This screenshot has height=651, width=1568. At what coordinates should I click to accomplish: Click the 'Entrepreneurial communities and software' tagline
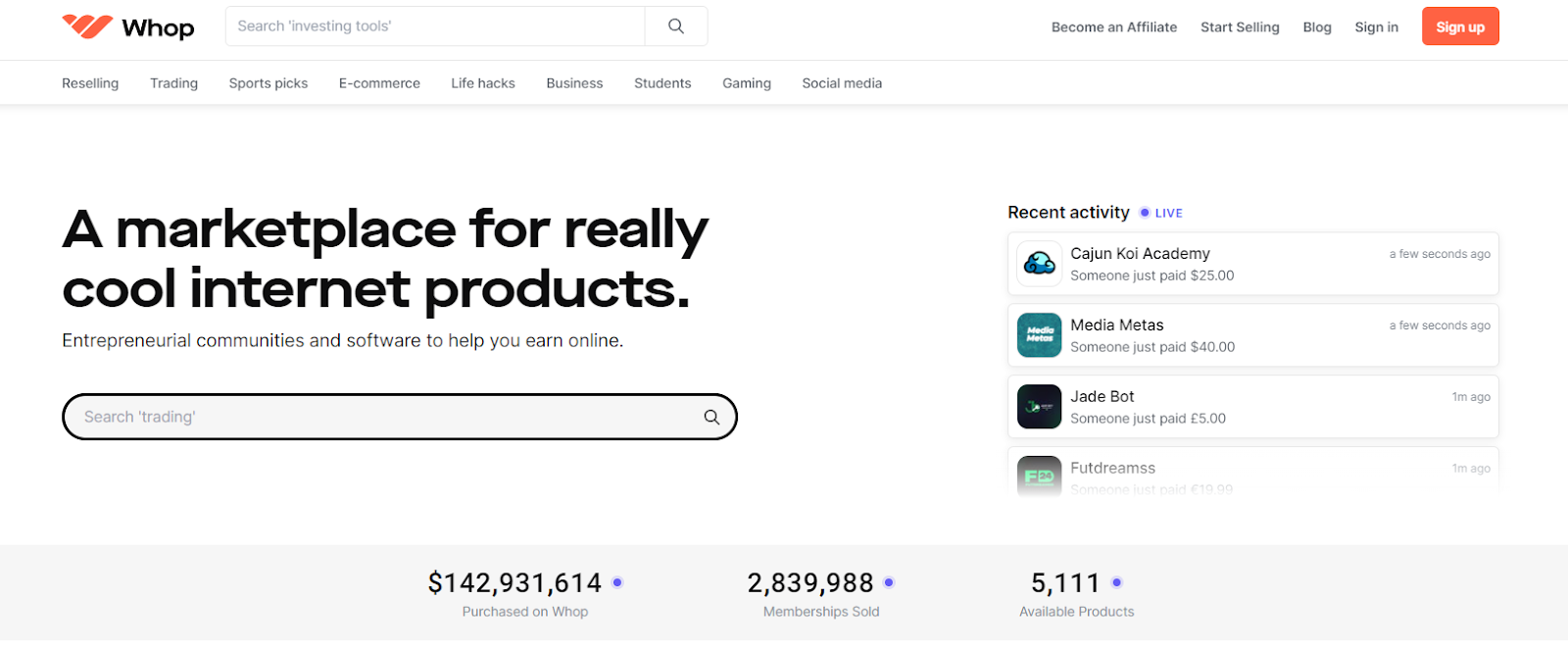point(343,340)
